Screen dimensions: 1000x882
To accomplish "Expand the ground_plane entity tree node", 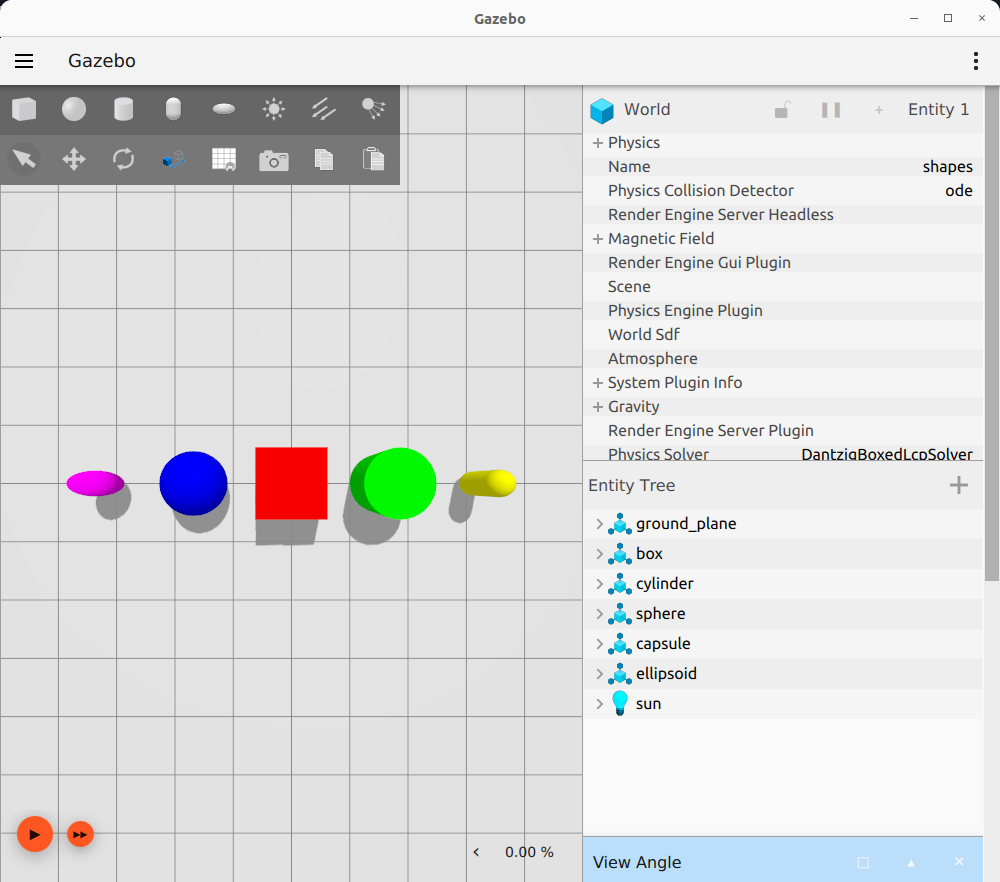I will click(x=599, y=524).
